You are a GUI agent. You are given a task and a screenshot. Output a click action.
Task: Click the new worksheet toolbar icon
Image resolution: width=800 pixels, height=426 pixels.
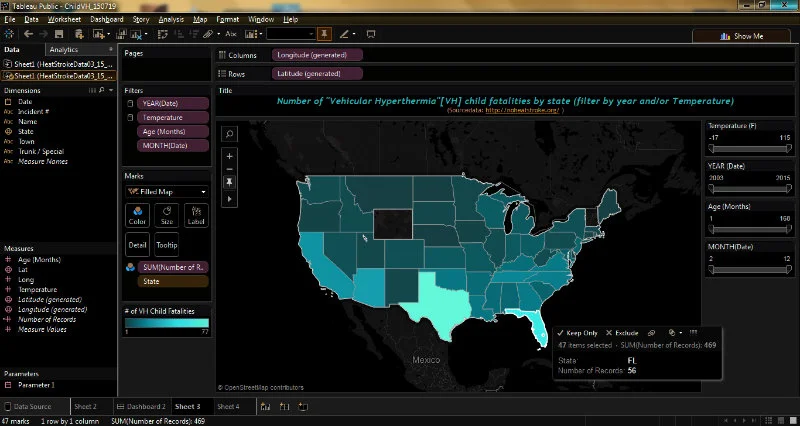click(97, 34)
